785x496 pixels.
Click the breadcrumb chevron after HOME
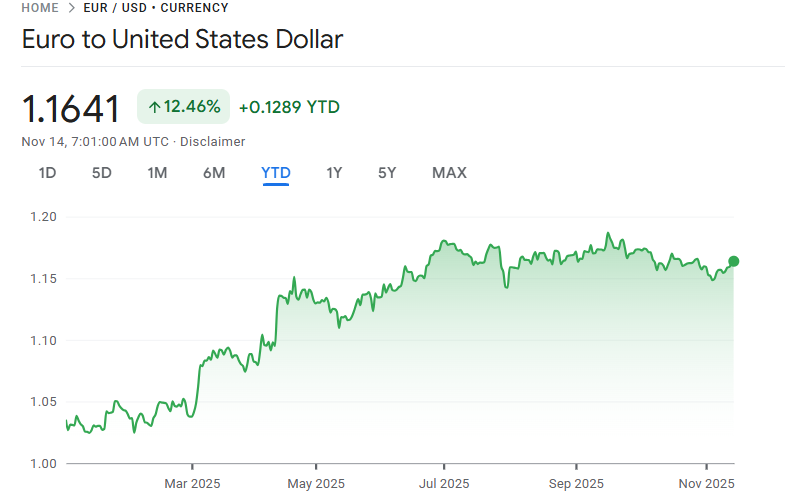point(71,8)
